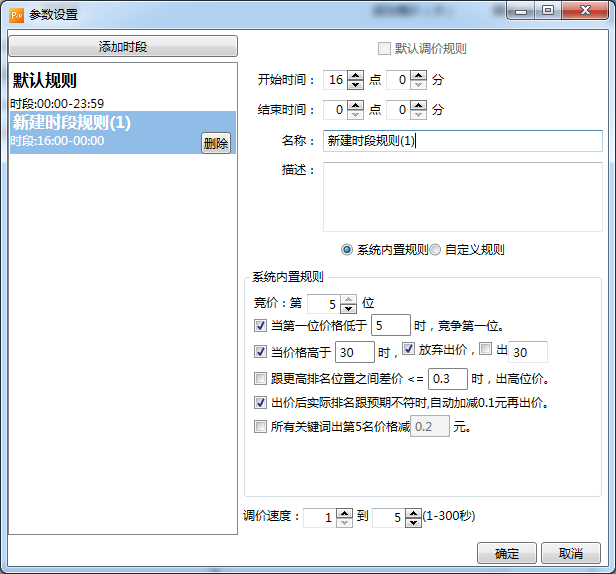Confirm settings with the 确定 button
The image size is (616, 574).
click(x=507, y=553)
